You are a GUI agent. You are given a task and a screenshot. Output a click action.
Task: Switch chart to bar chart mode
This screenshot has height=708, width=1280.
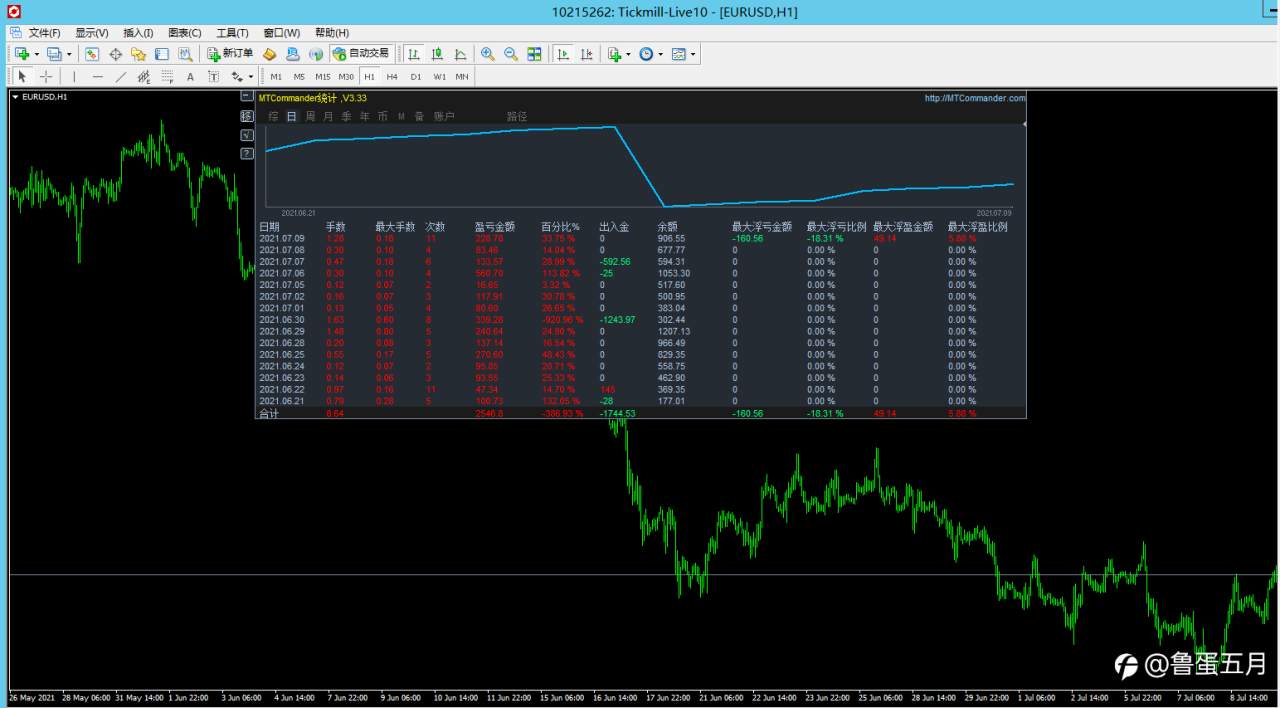click(x=414, y=54)
